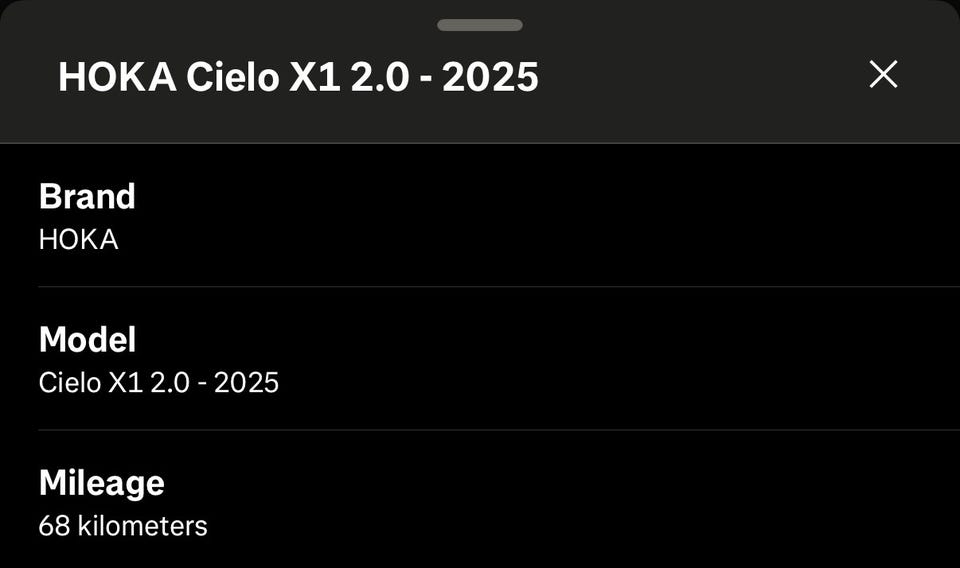Click the number "68" in the Mileage row
The height and width of the screenshot is (568, 960).
click(x=53, y=526)
